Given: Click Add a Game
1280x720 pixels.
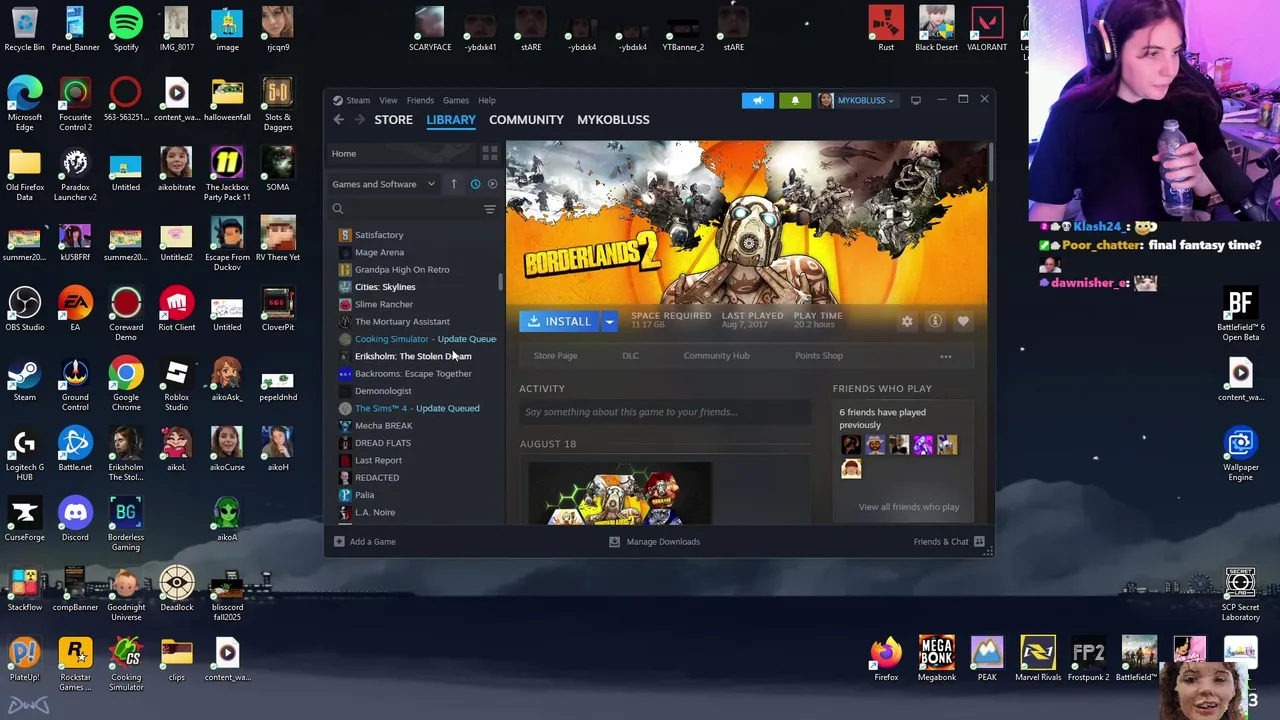Looking at the screenshot, I should point(364,541).
